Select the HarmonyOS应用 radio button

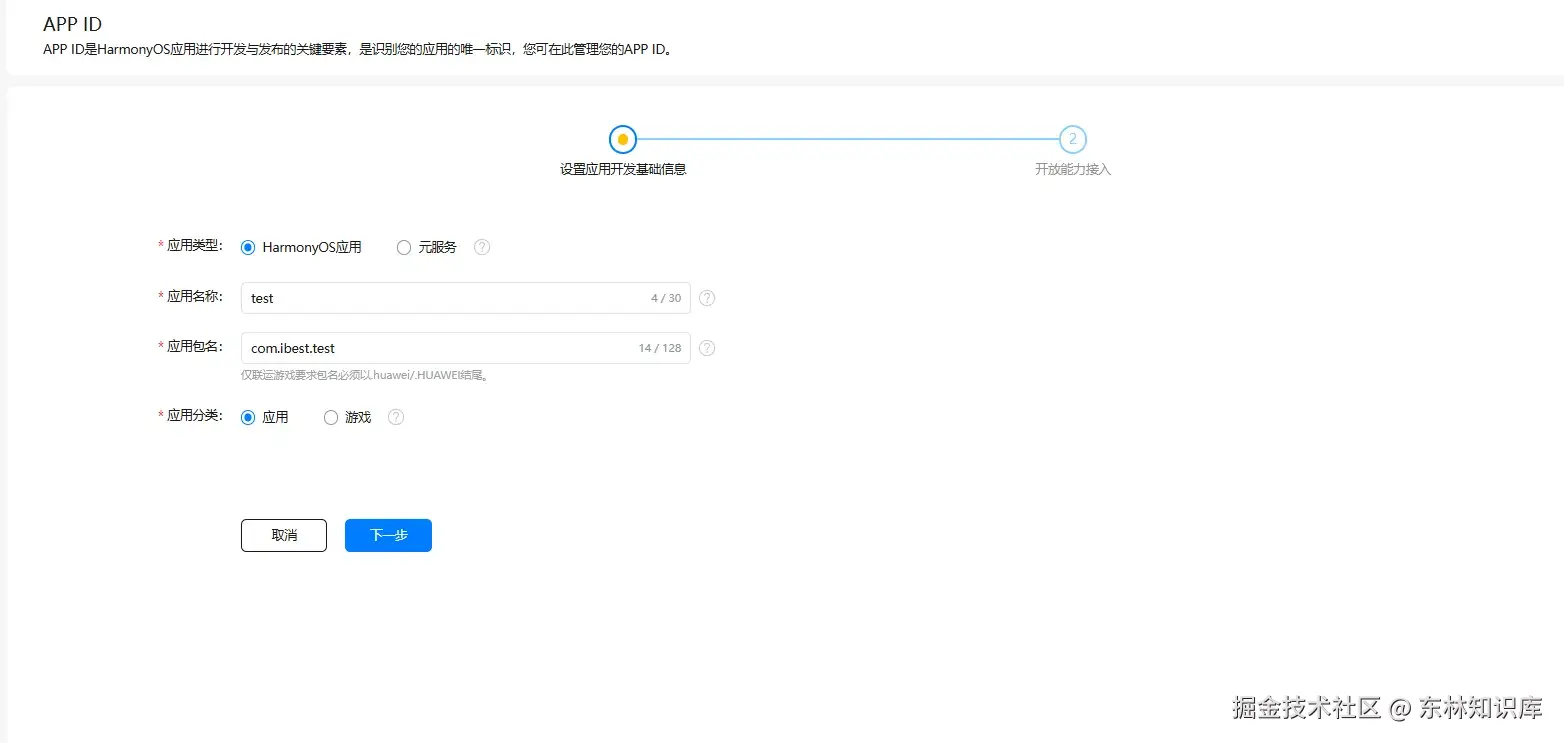(248, 247)
